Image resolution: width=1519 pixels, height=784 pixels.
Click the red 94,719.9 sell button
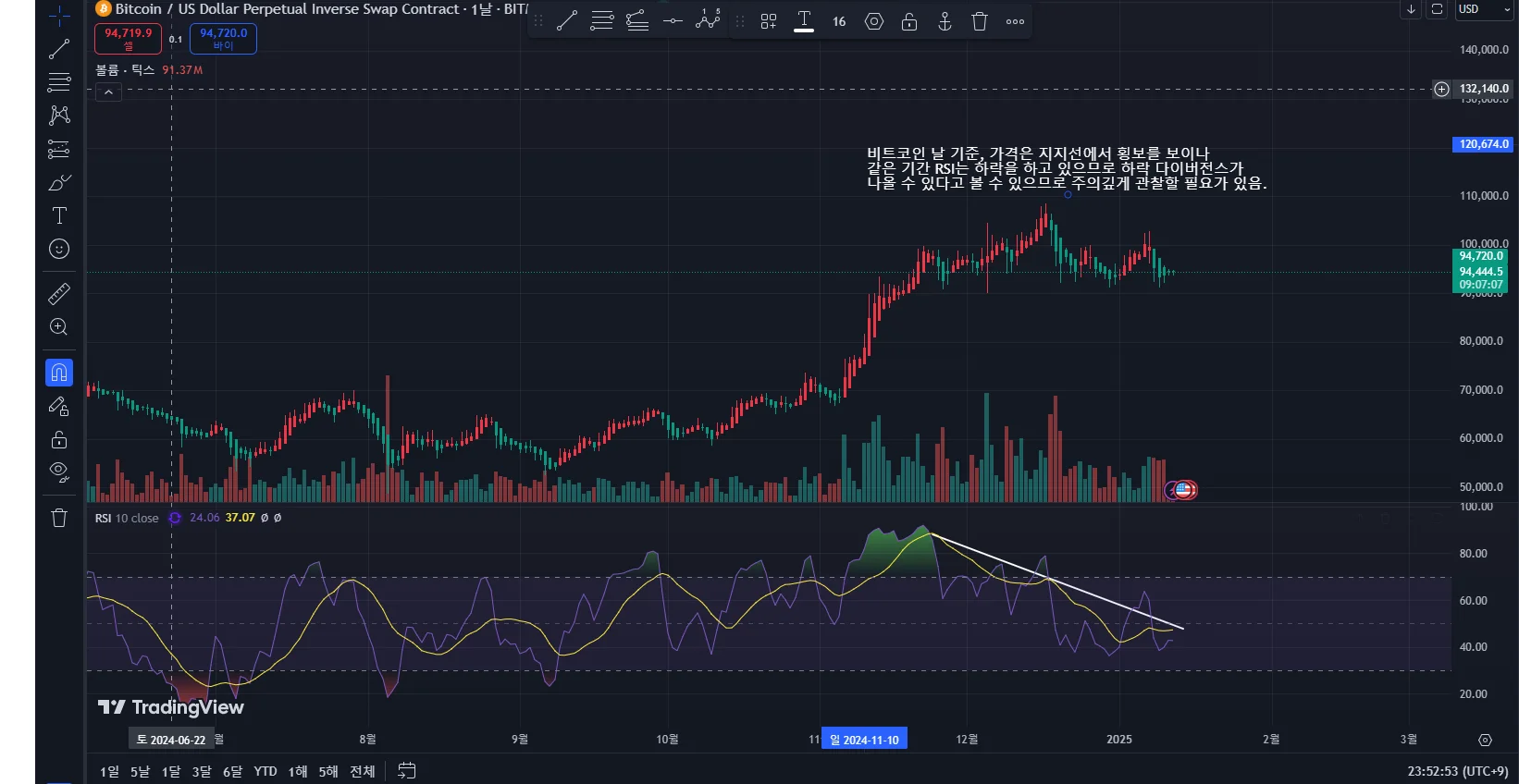tap(129, 38)
